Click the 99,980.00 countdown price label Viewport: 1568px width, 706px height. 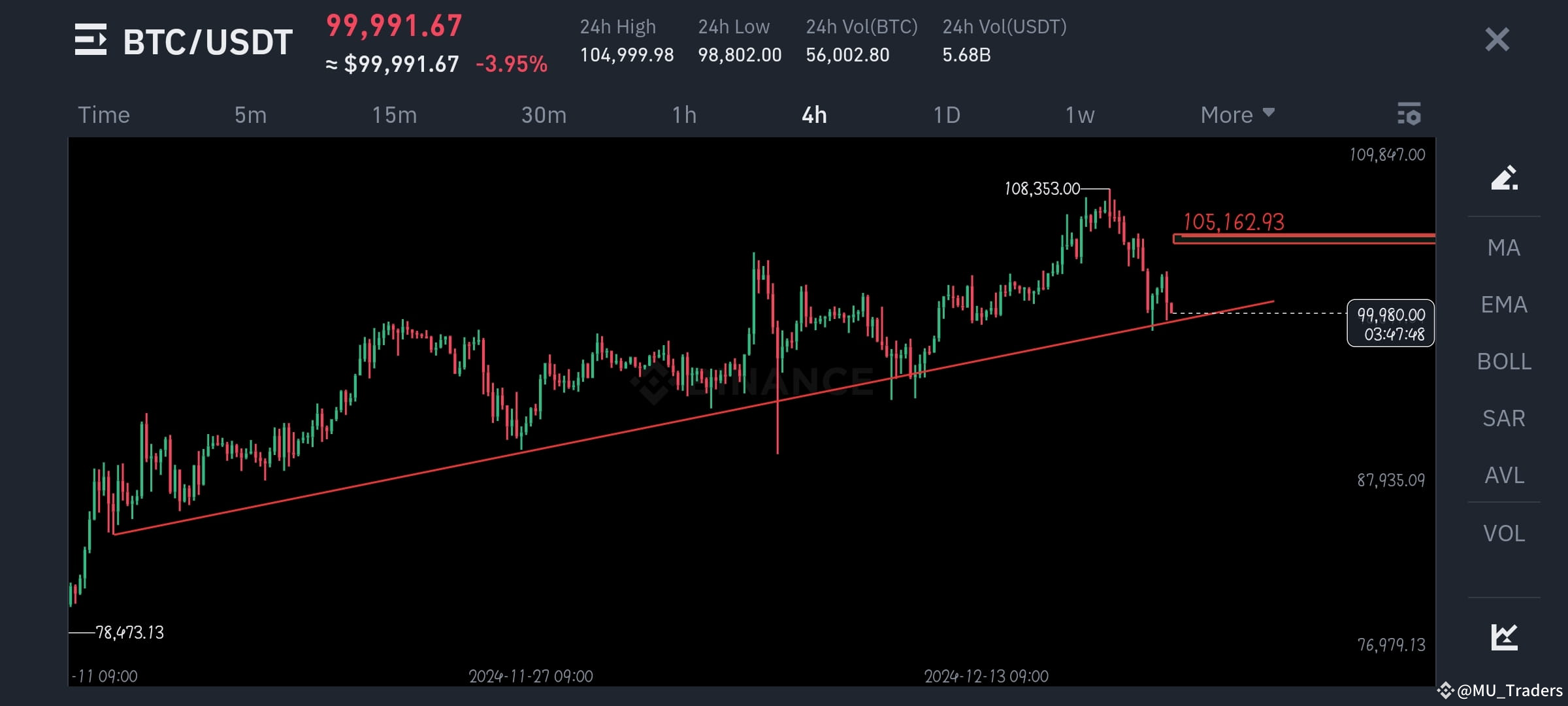[1390, 323]
